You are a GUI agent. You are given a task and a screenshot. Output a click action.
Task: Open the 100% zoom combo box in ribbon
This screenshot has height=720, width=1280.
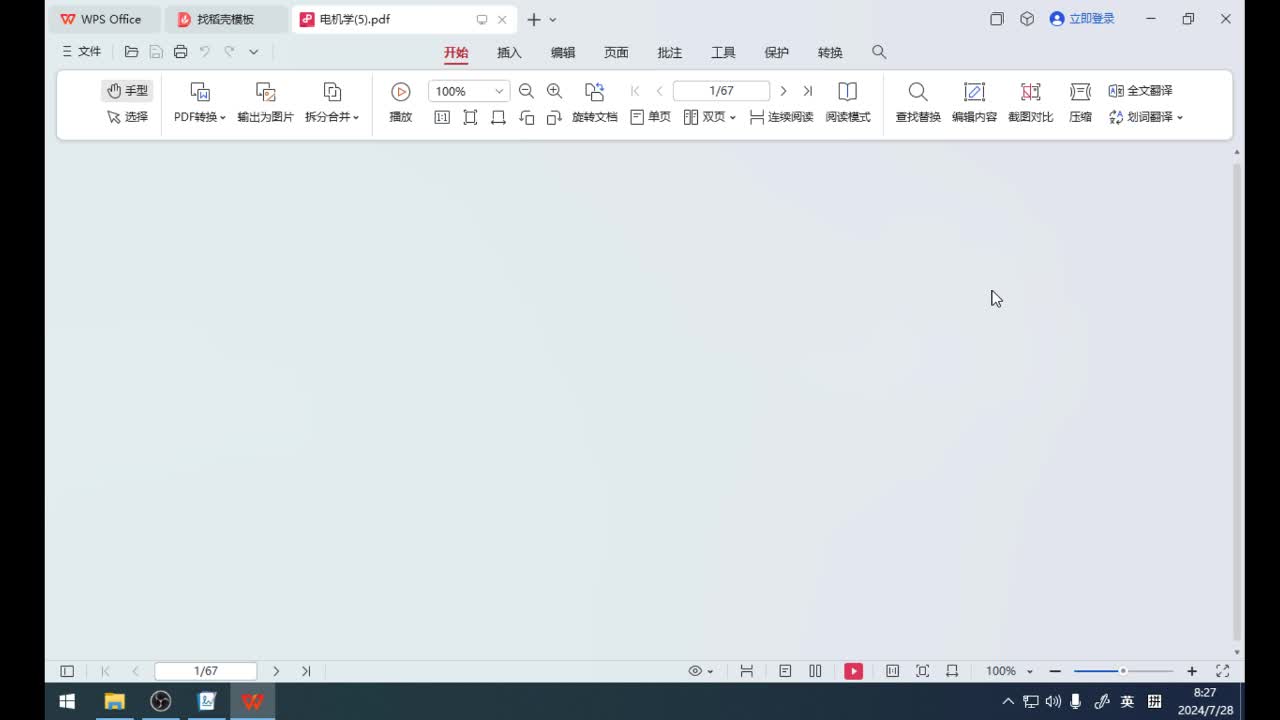(x=469, y=91)
